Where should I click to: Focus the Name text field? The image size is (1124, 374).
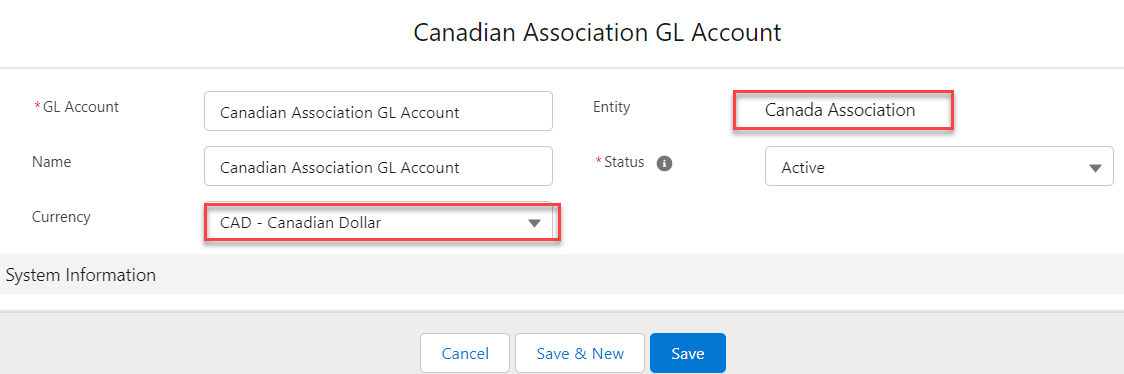(378, 166)
